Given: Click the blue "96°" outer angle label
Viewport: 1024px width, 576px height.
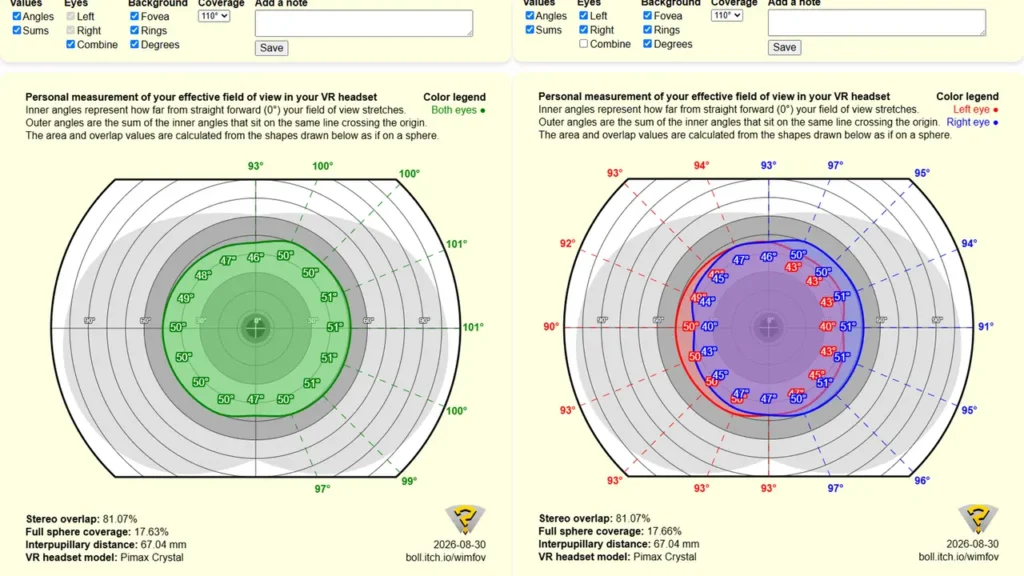Looking at the screenshot, I should pos(921,481).
